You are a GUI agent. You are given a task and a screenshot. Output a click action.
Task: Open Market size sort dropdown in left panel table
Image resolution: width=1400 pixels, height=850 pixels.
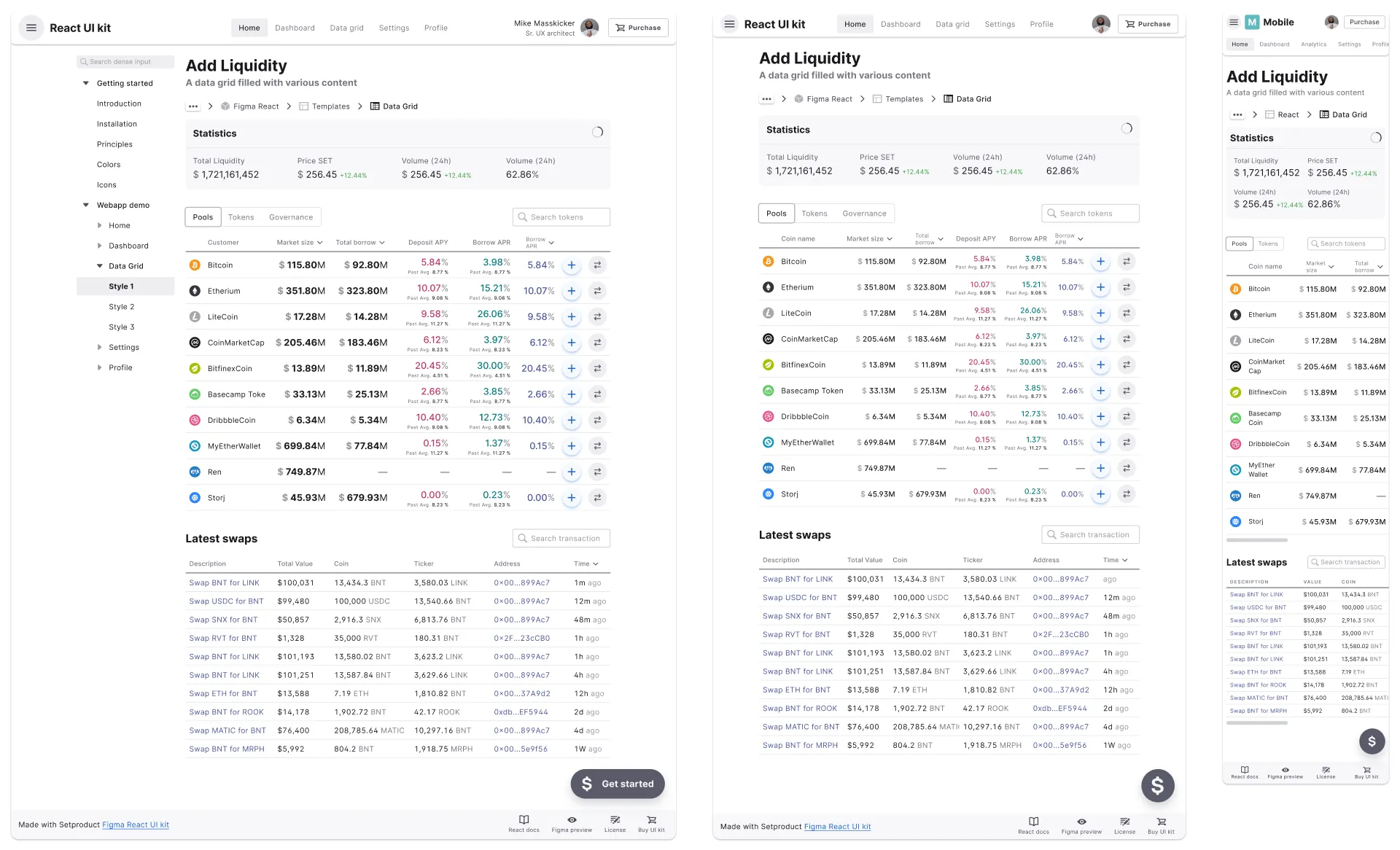pos(319,243)
